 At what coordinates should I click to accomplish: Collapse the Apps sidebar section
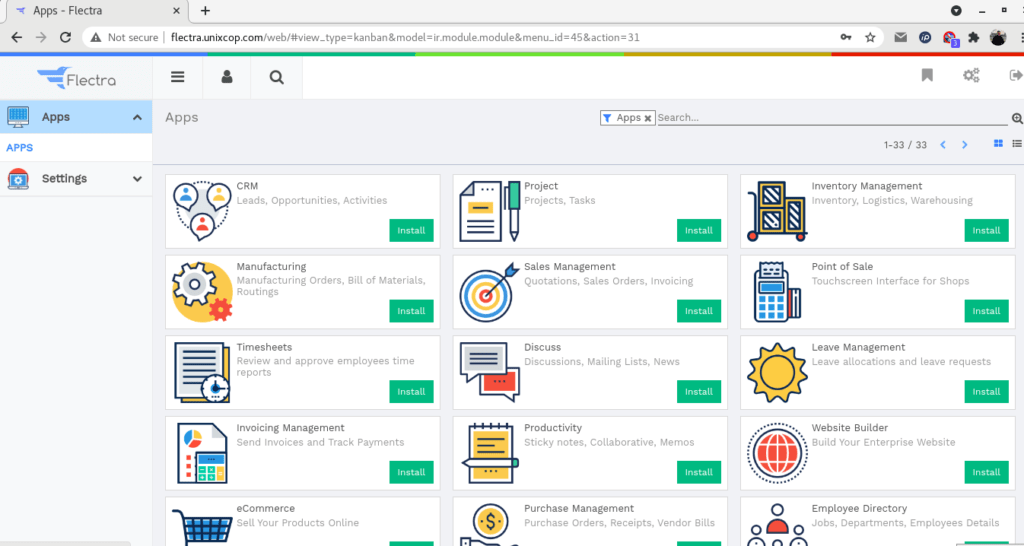(137, 118)
